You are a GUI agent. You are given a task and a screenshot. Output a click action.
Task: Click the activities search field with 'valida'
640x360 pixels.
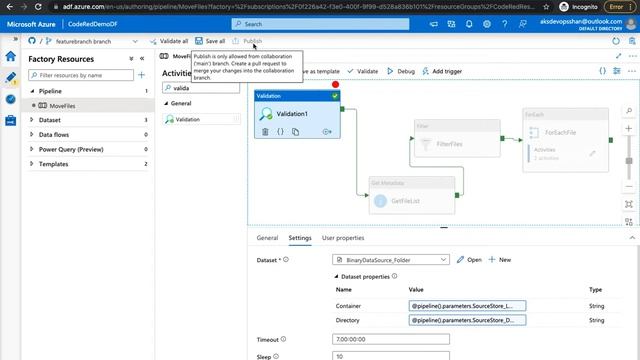(201, 88)
